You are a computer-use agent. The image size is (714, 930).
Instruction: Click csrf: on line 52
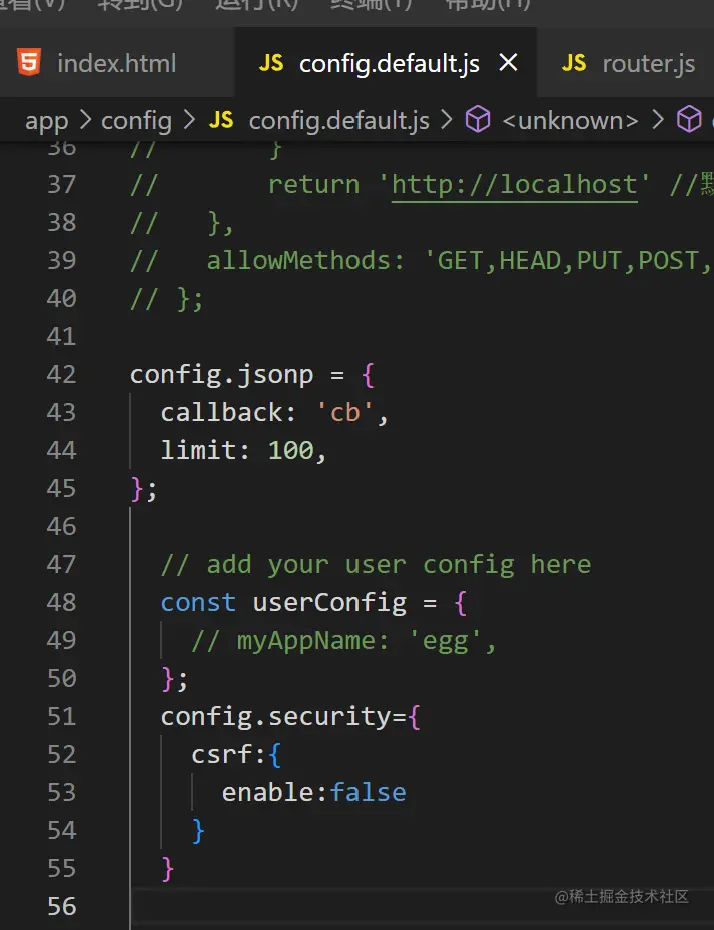pyautogui.click(x=228, y=755)
